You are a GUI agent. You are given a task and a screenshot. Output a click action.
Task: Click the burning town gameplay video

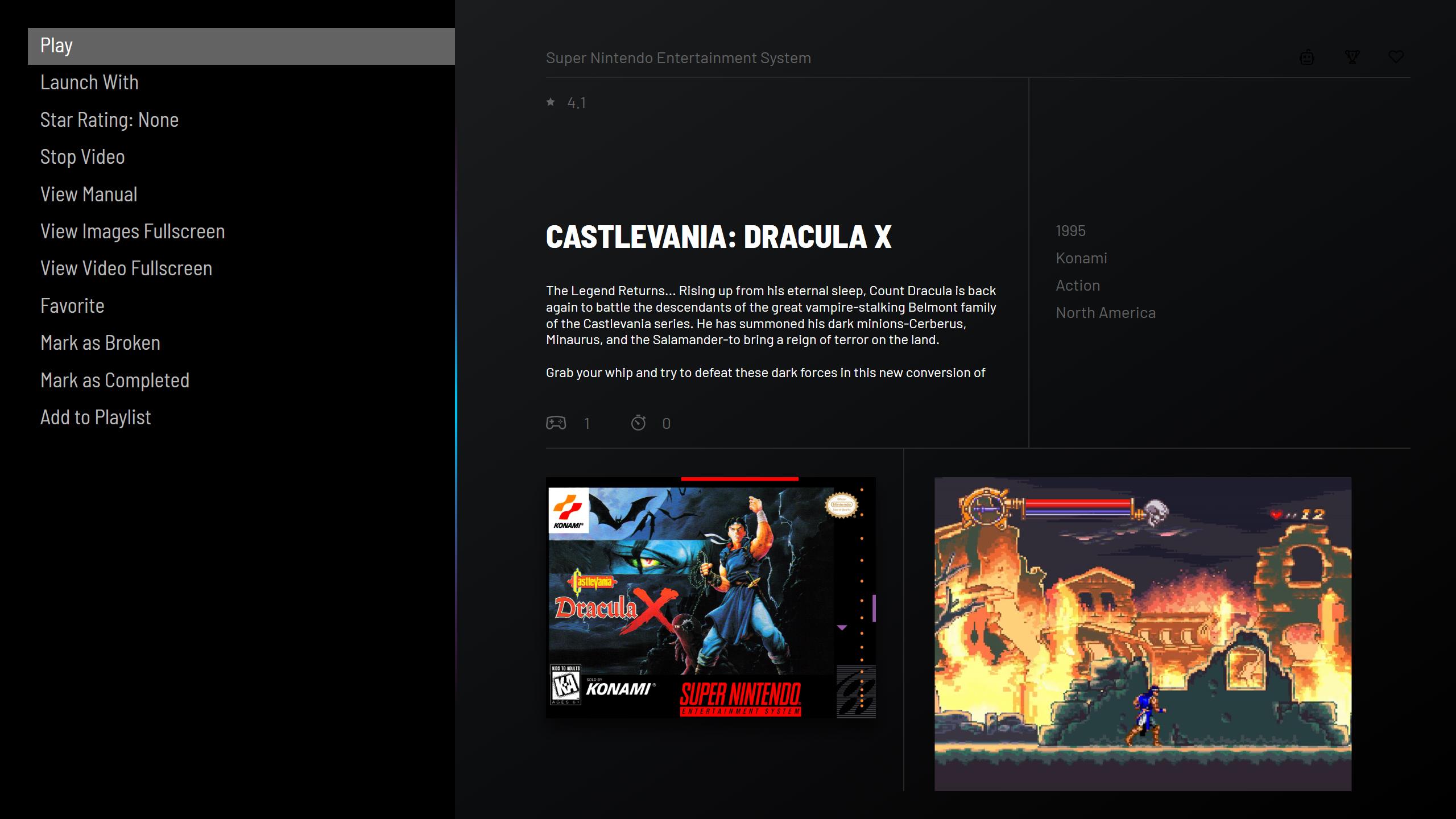pos(1143,634)
